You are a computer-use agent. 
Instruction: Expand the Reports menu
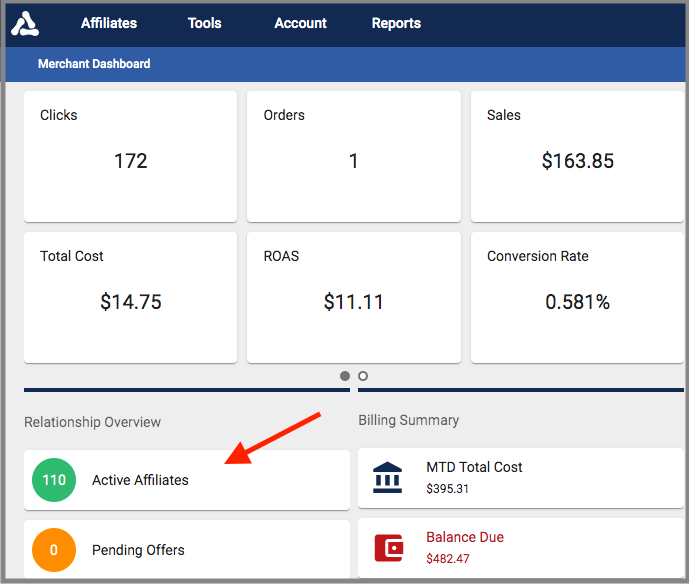pyautogui.click(x=396, y=23)
